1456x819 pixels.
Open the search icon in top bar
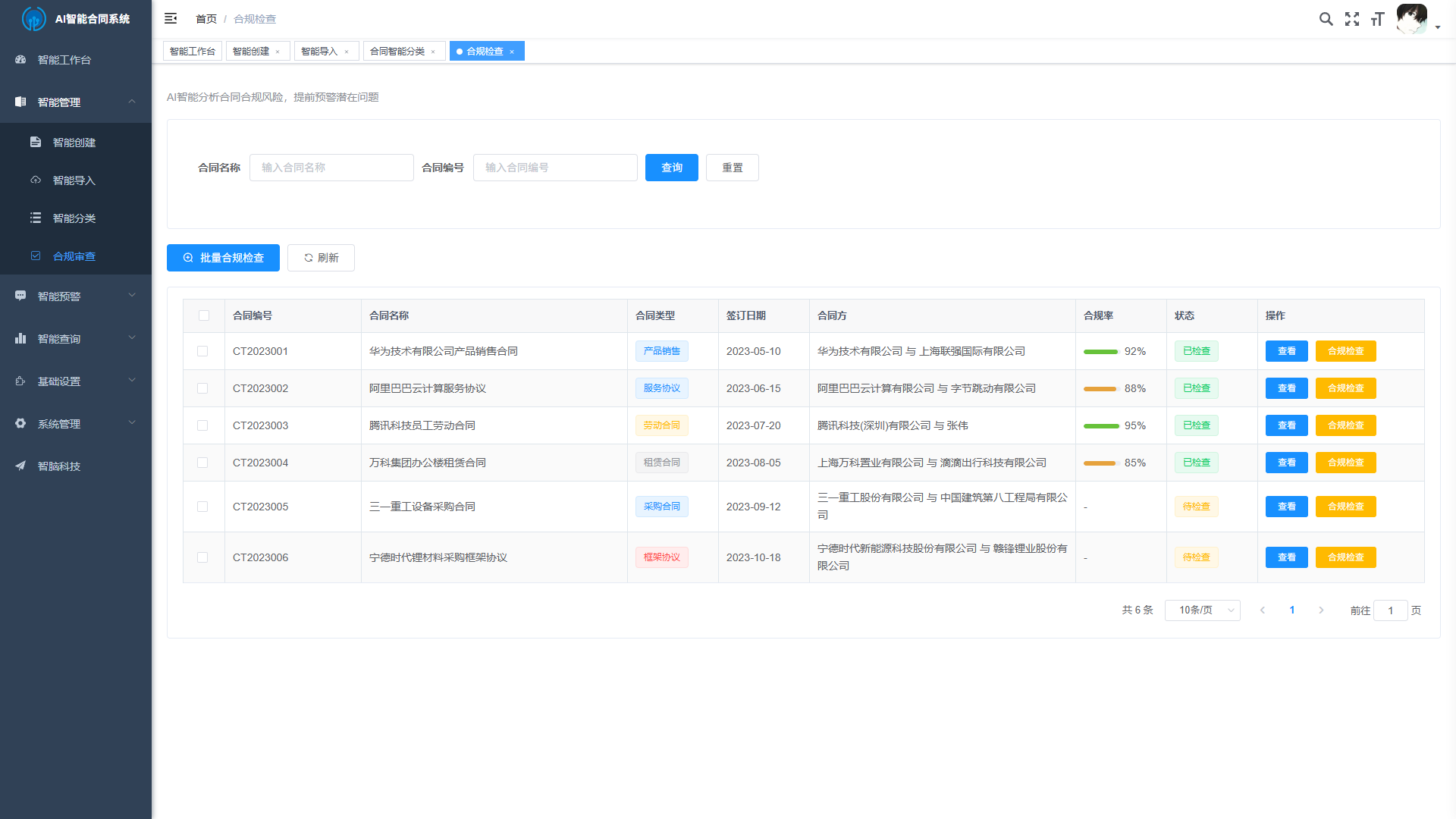(1326, 19)
